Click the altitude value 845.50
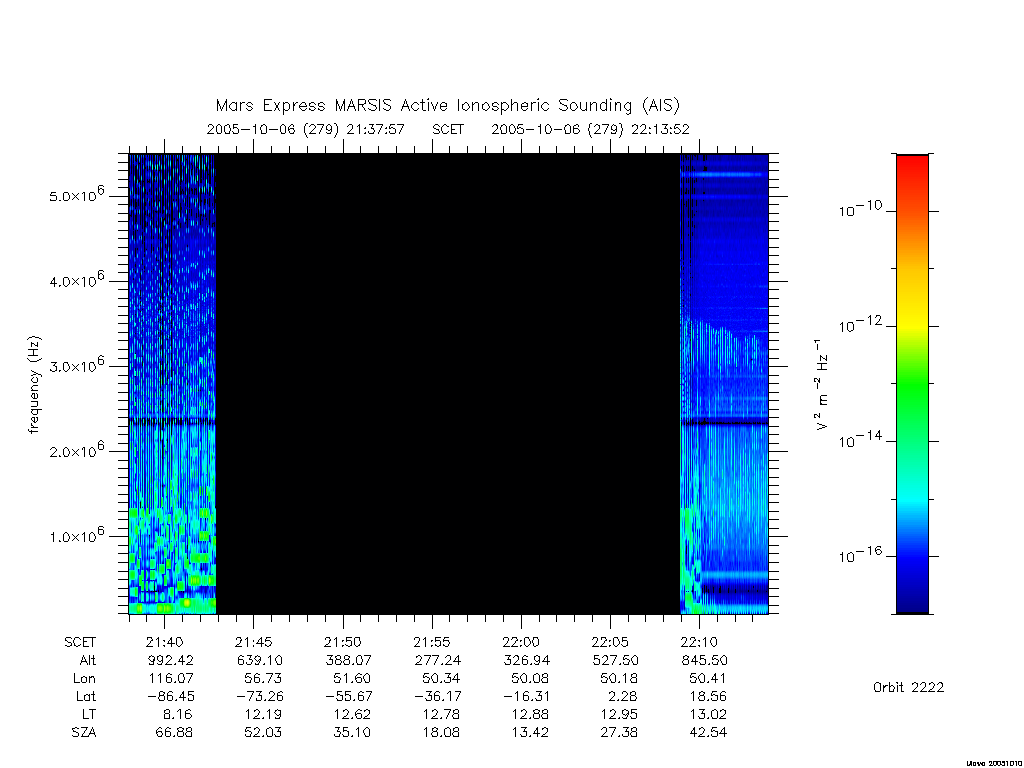 click(705, 660)
